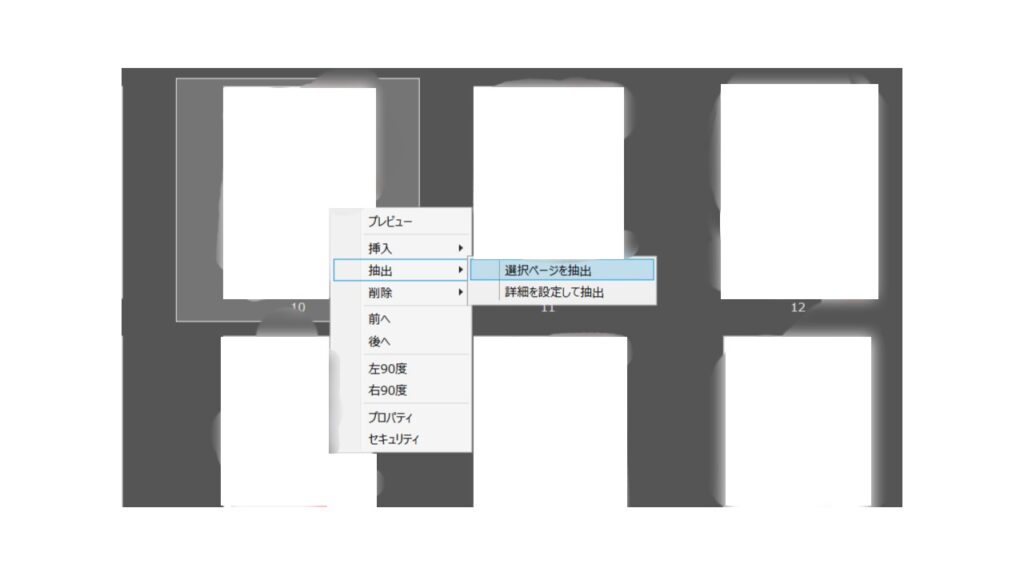Rotate page with 左90度

pyautogui.click(x=401, y=368)
